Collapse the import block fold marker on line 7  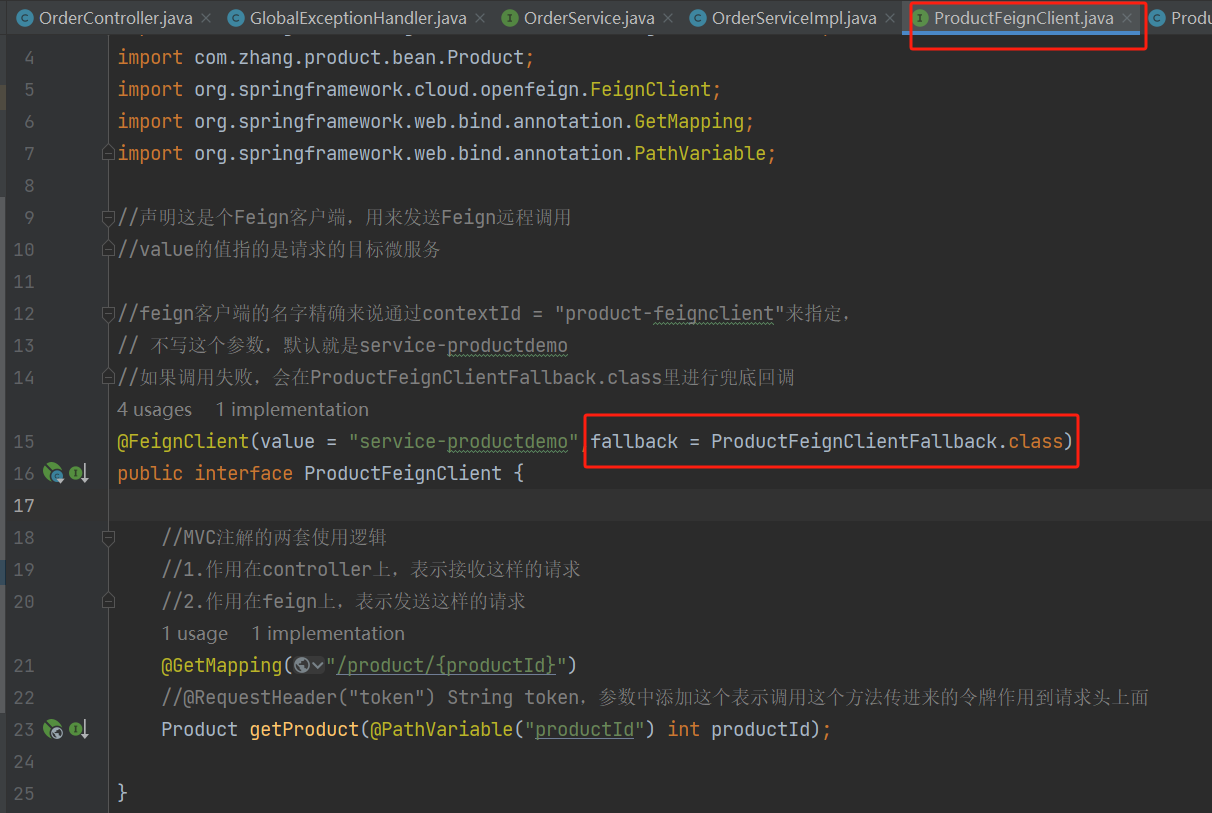point(108,154)
